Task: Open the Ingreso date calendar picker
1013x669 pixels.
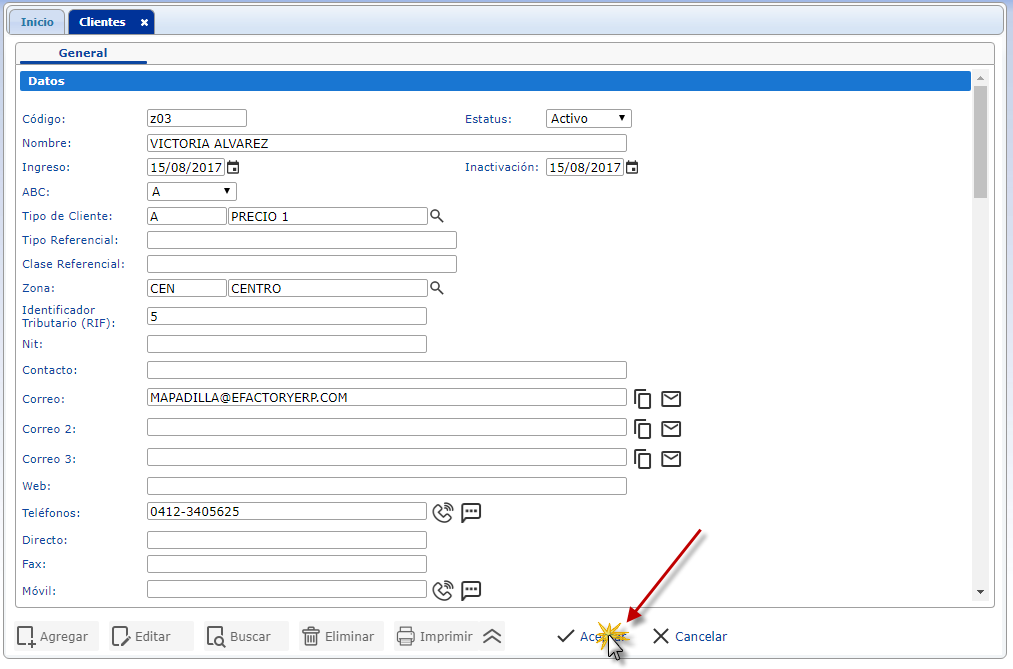Action: coord(233,167)
